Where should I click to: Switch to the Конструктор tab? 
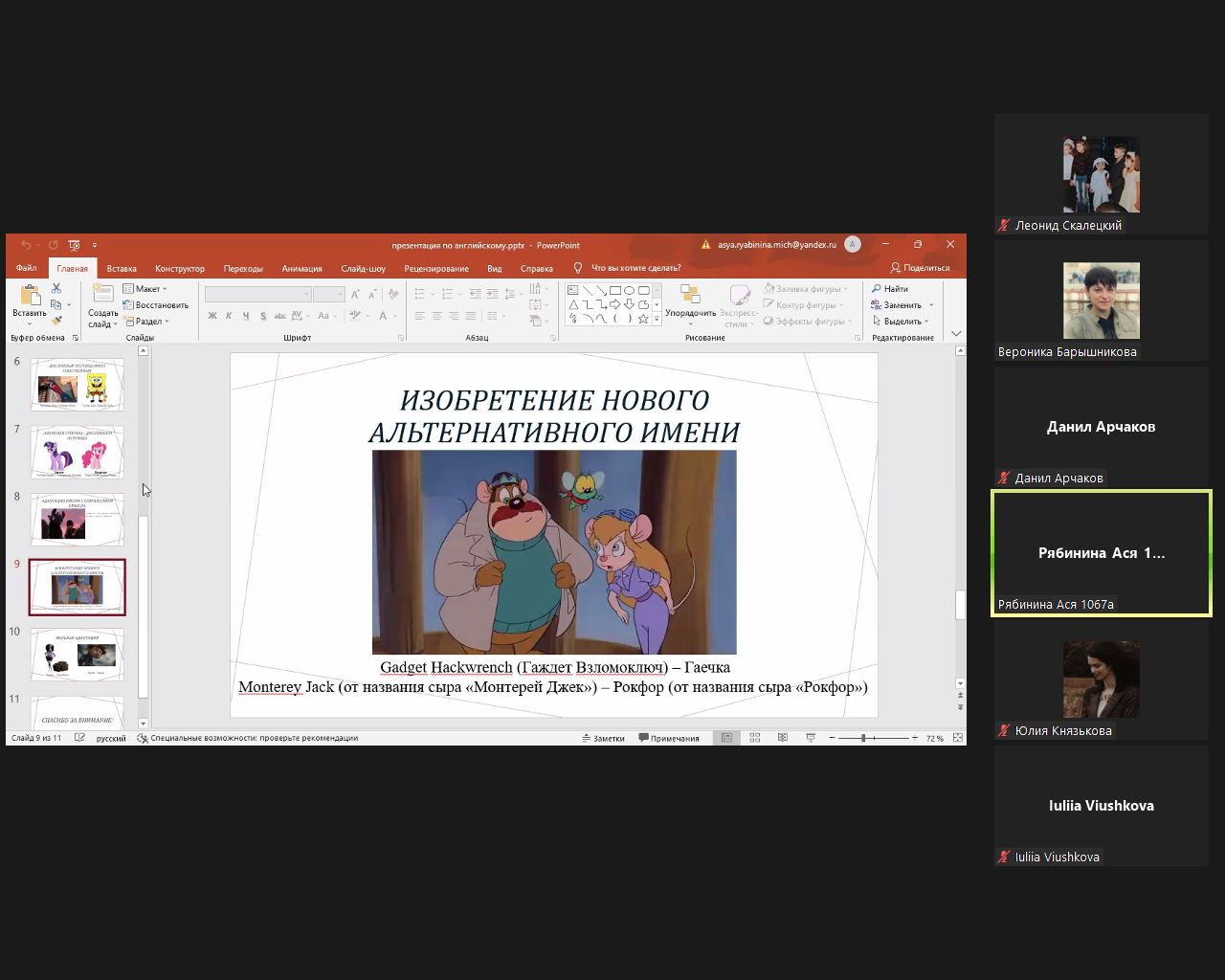click(180, 268)
